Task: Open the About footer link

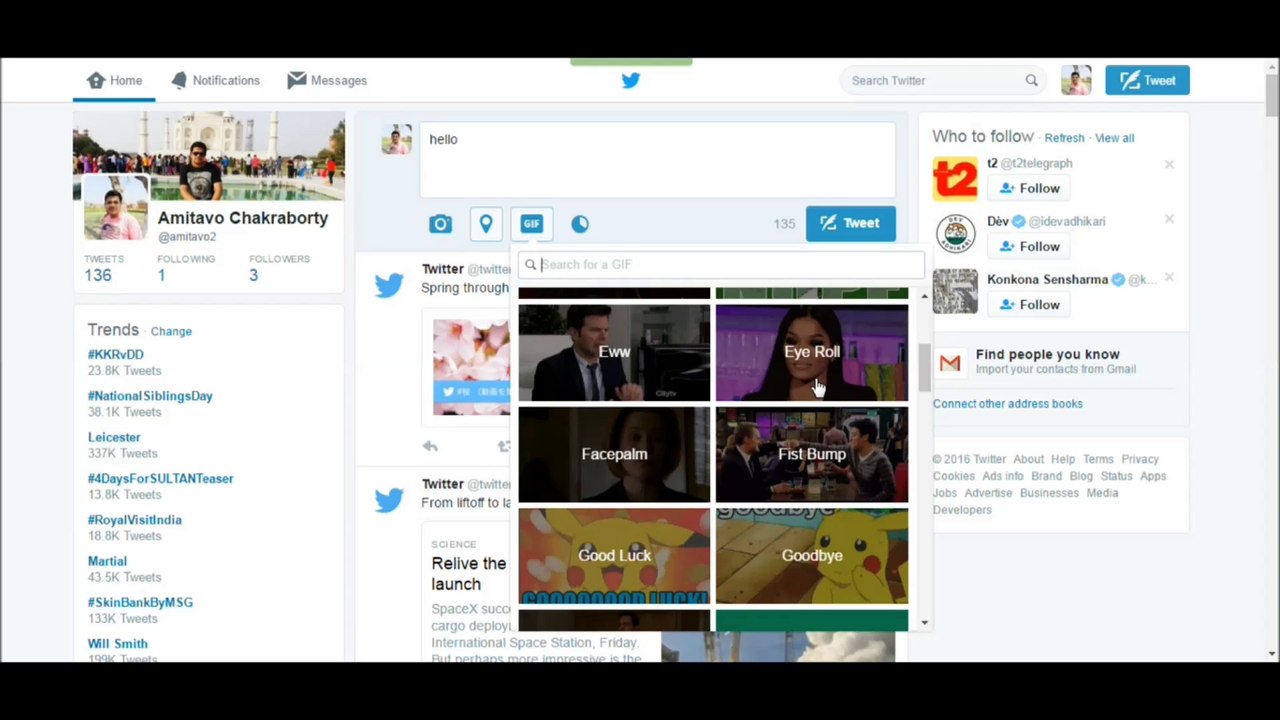Action: [1028, 459]
